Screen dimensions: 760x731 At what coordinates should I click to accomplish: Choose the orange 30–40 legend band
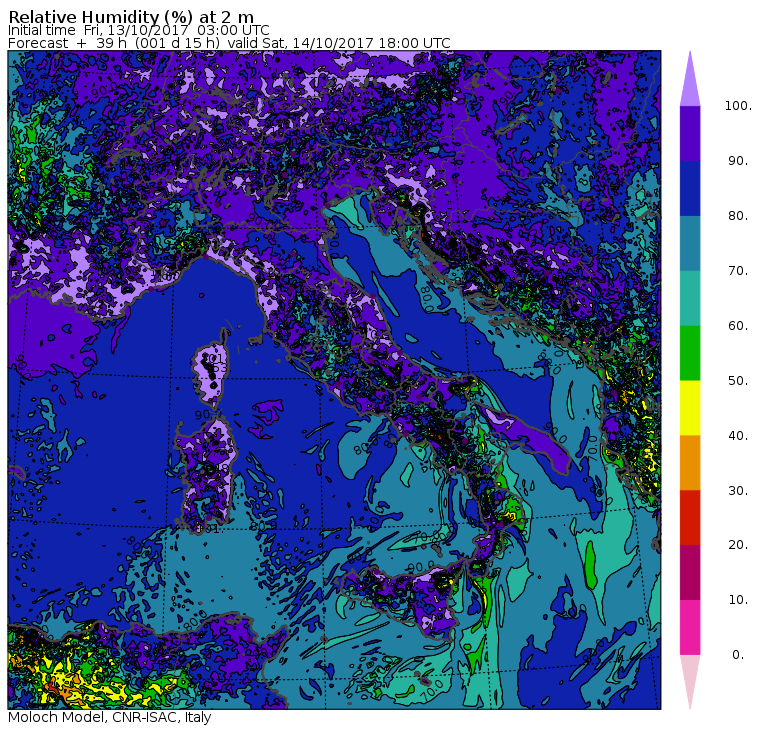tap(690, 463)
